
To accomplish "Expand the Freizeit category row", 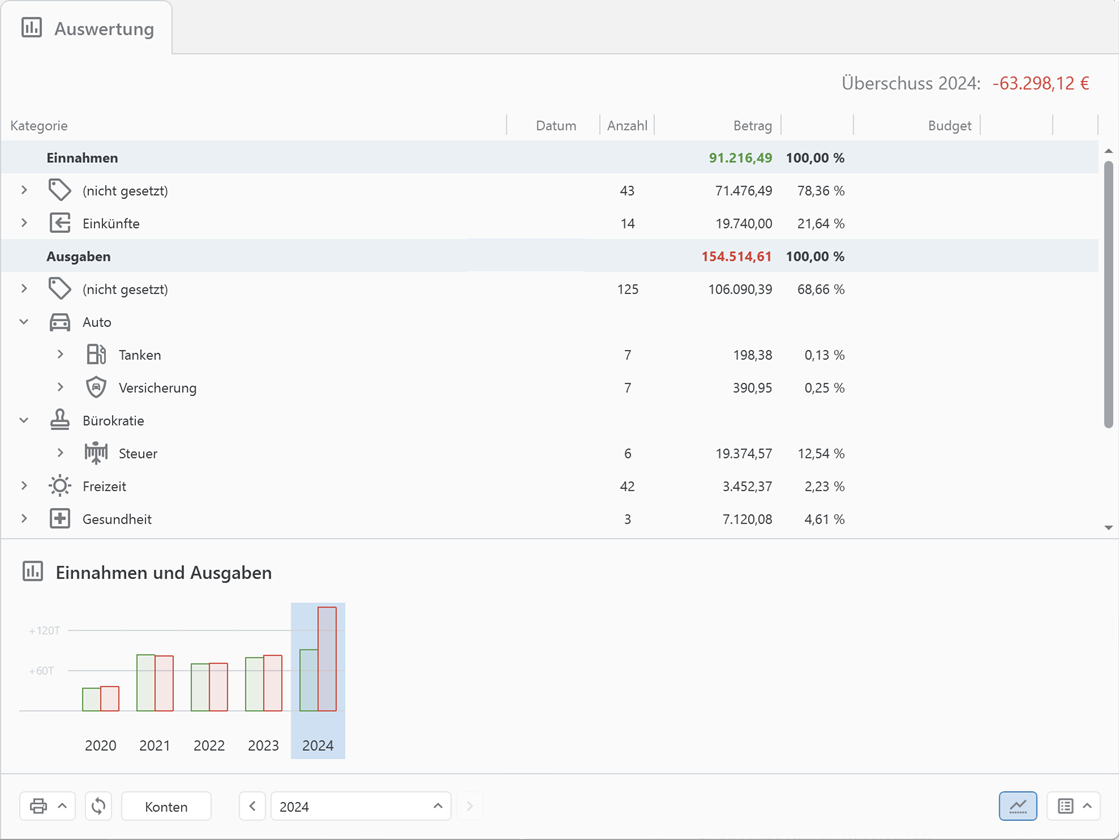I will coord(24,486).
